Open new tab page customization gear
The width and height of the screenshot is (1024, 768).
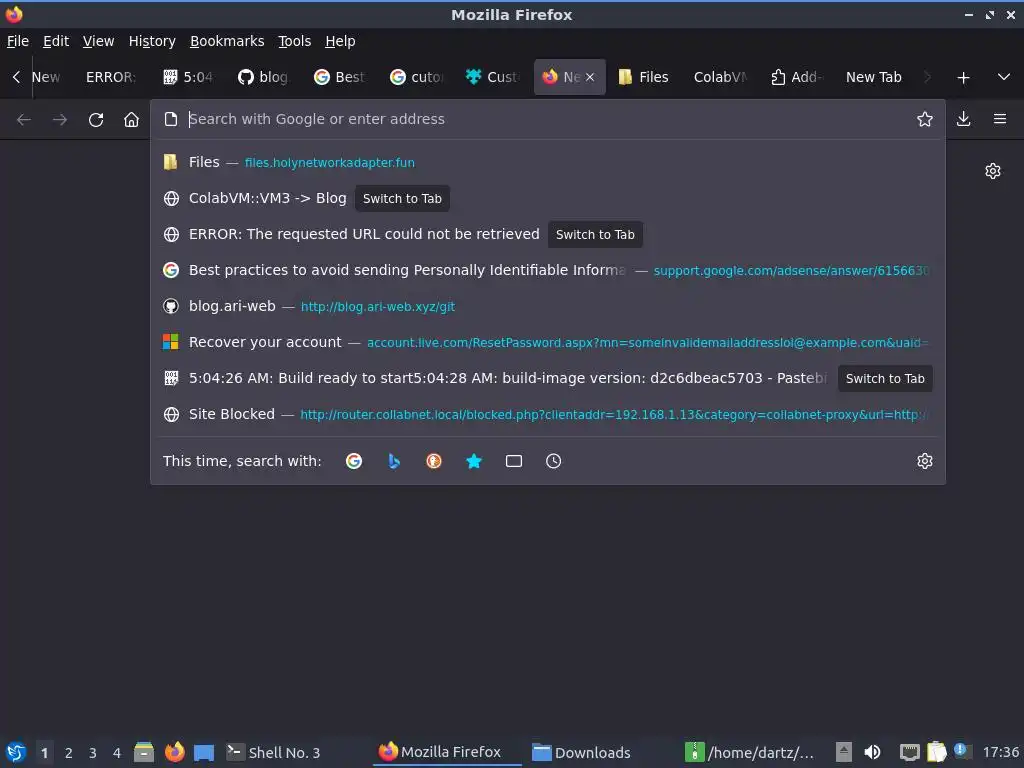[993, 171]
